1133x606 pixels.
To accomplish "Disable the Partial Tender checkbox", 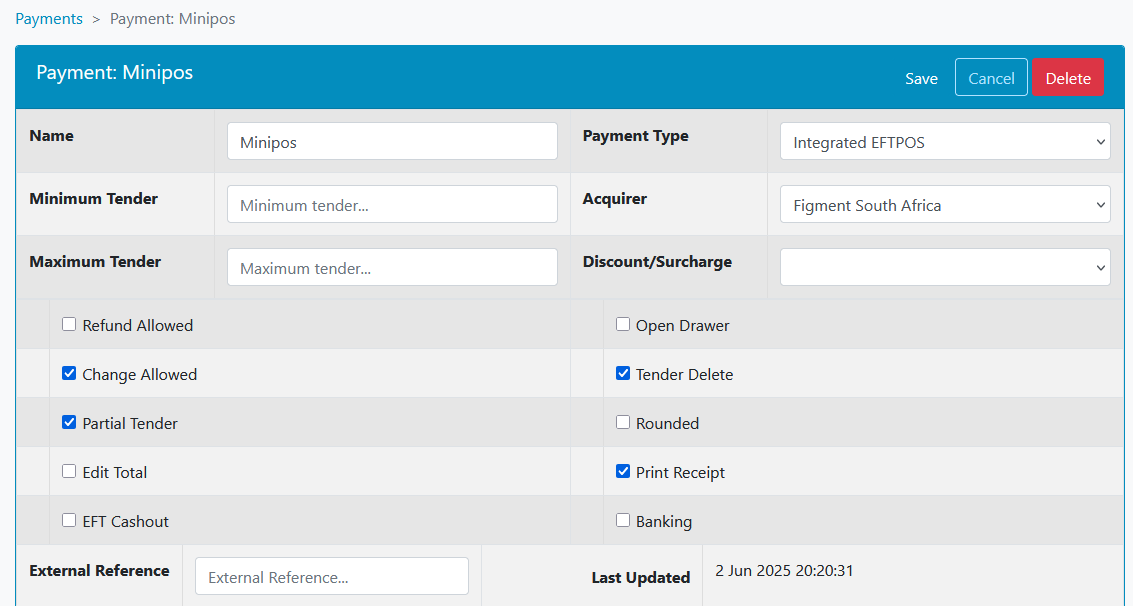I will point(69,423).
